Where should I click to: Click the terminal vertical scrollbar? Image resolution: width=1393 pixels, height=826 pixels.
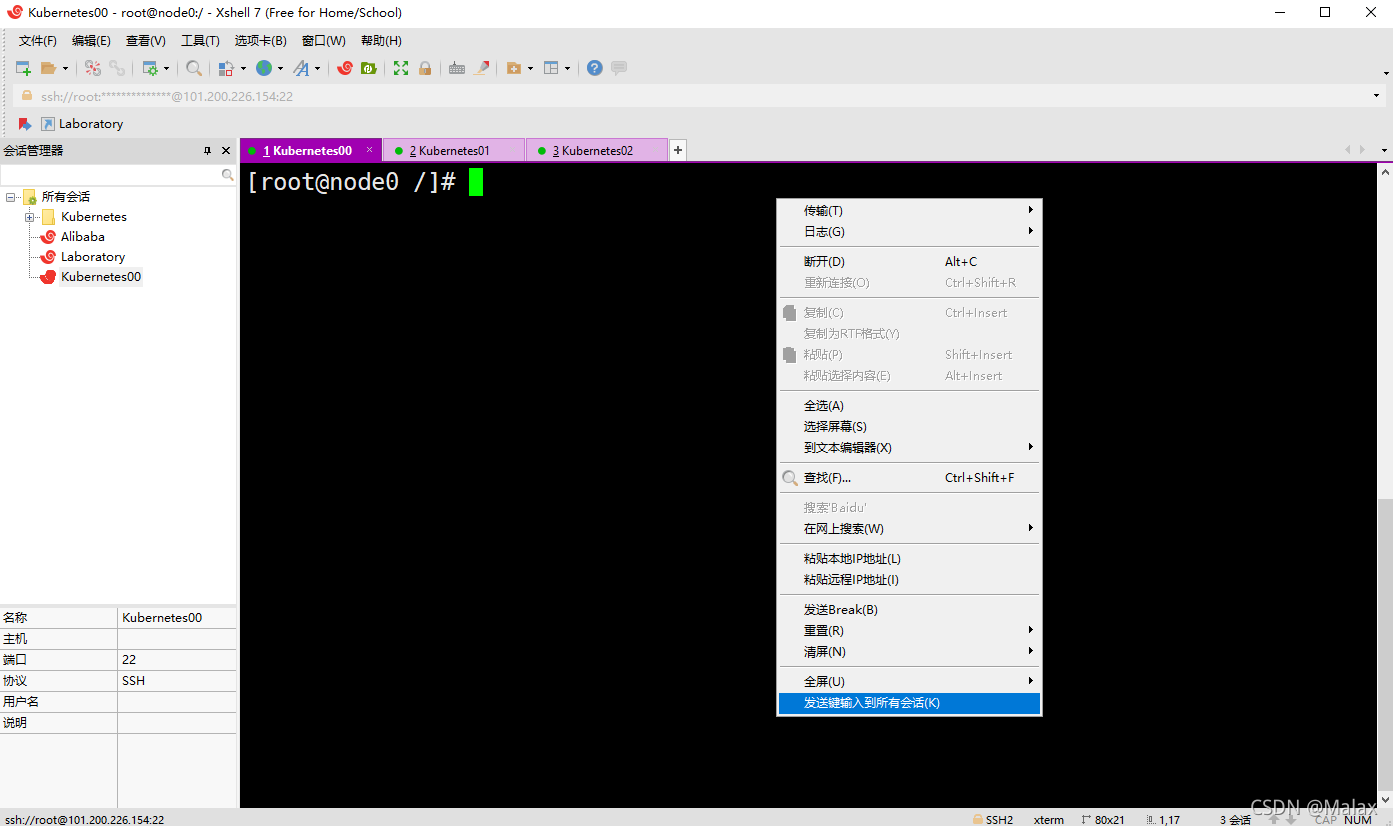(1385, 485)
